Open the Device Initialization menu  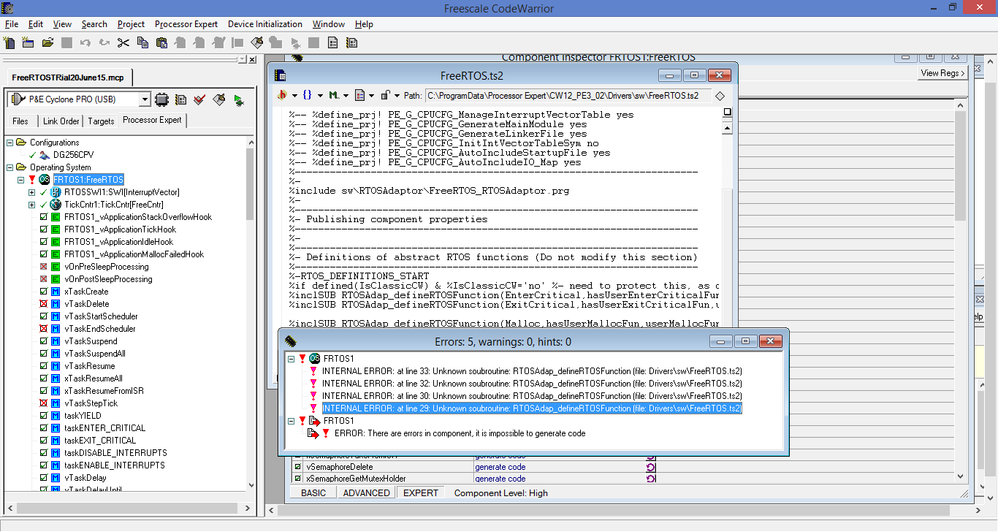(265, 24)
